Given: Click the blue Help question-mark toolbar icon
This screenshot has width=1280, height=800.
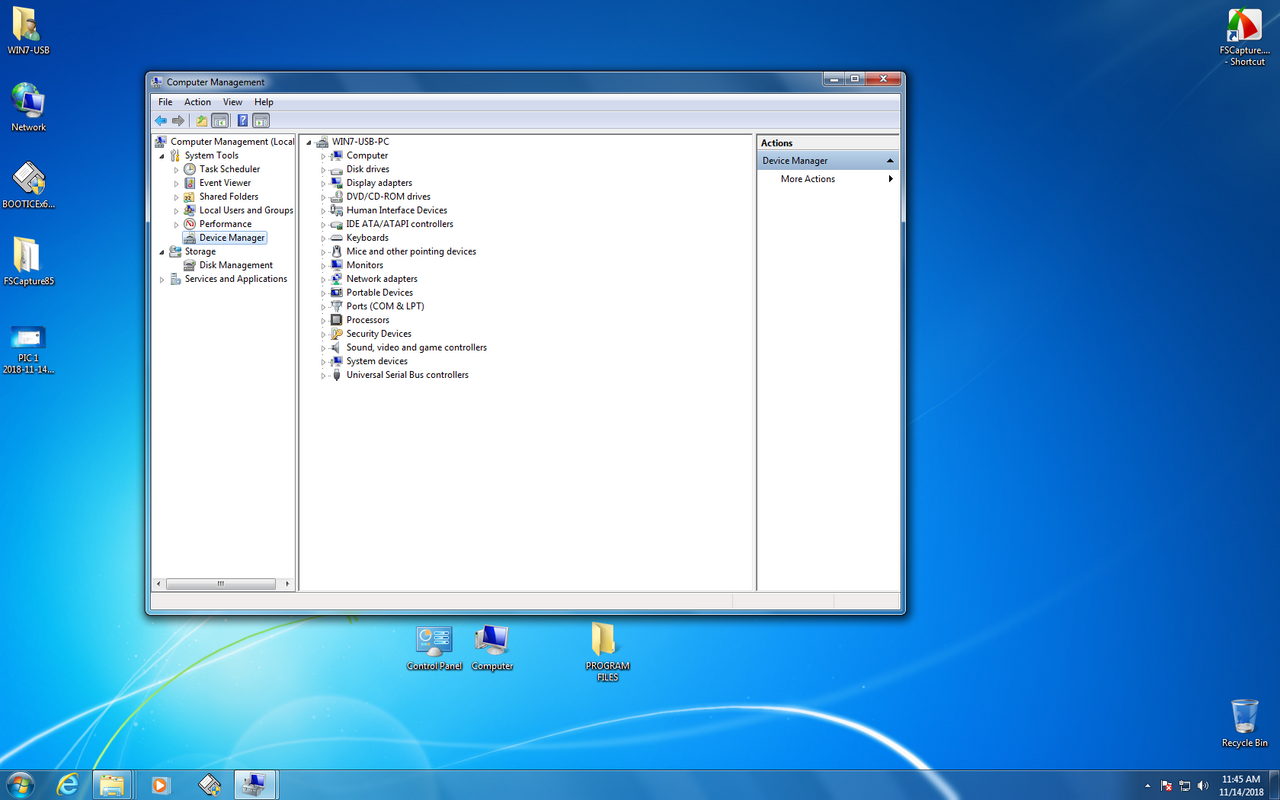Looking at the screenshot, I should click(x=242, y=121).
